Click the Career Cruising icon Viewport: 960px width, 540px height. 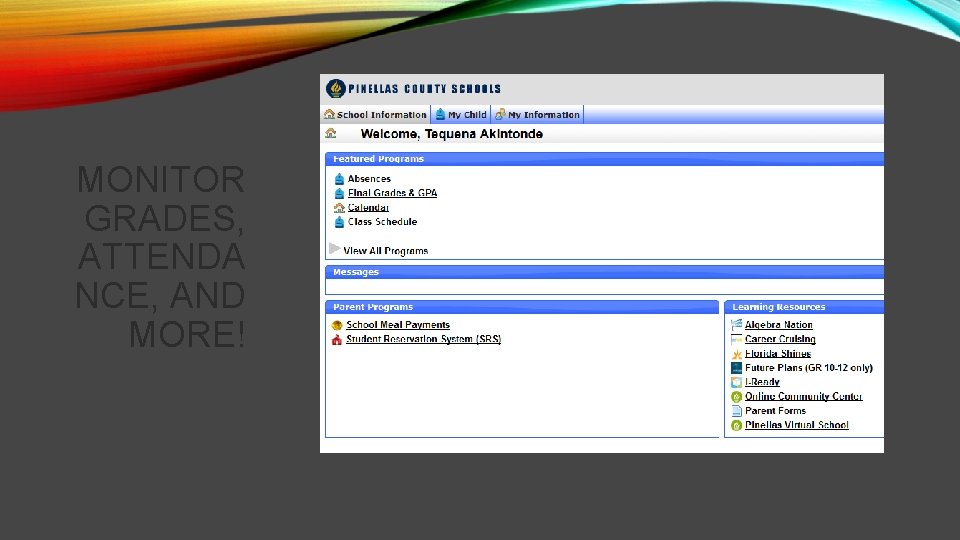(737, 339)
